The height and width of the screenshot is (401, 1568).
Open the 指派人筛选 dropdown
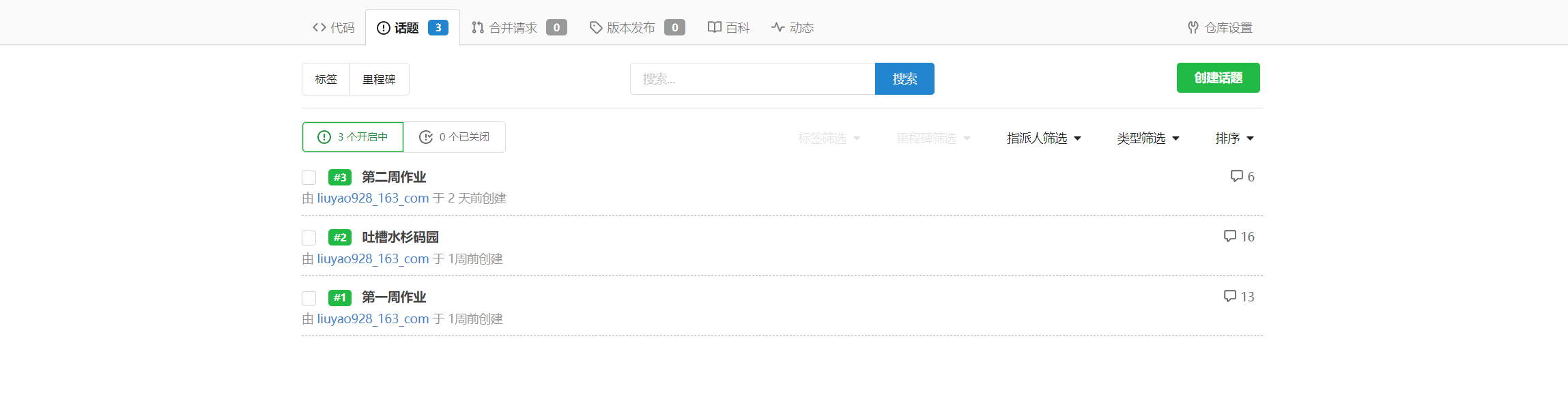(x=1044, y=138)
